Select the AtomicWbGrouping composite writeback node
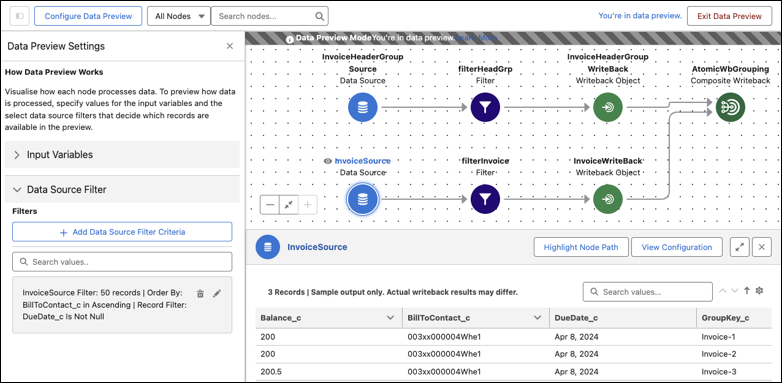Viewport: 782px width, 383px height. (731, 107)
